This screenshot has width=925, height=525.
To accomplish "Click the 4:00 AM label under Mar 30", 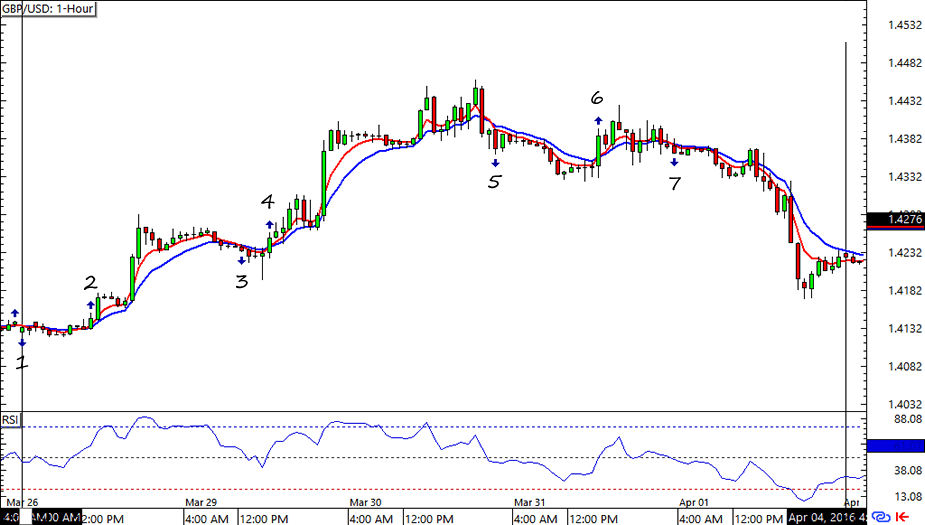I will (371, 519).
